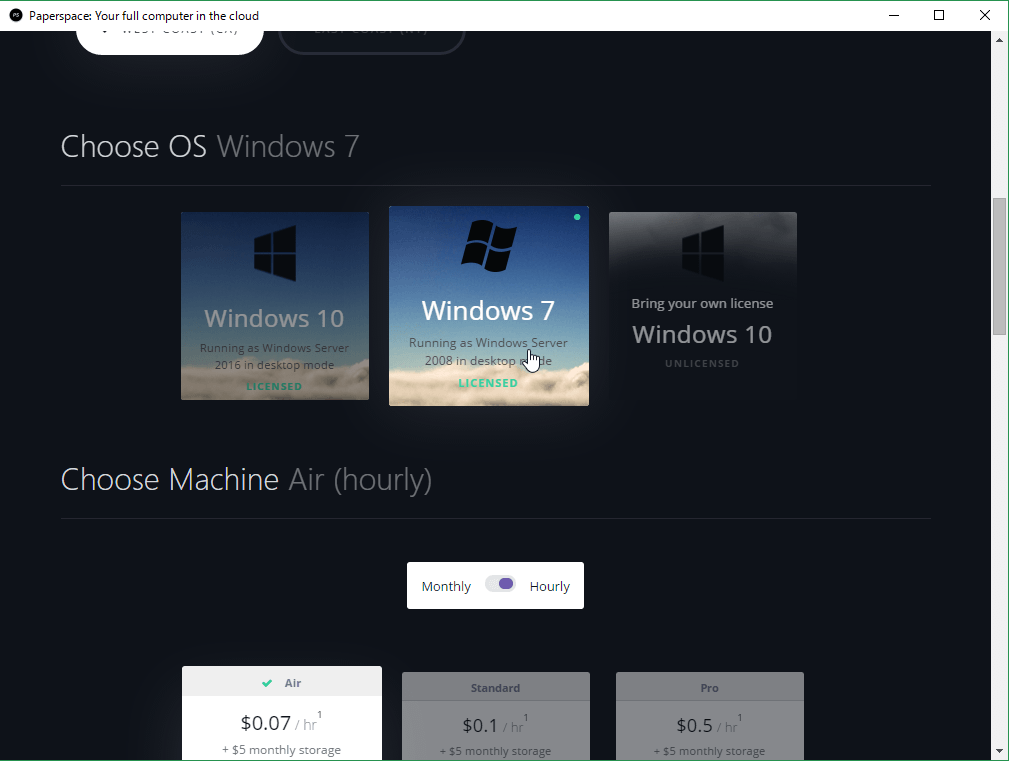Click the $0.5 / hr price
This screenshot has height=761, width=1009.
(x=710, y=725)
